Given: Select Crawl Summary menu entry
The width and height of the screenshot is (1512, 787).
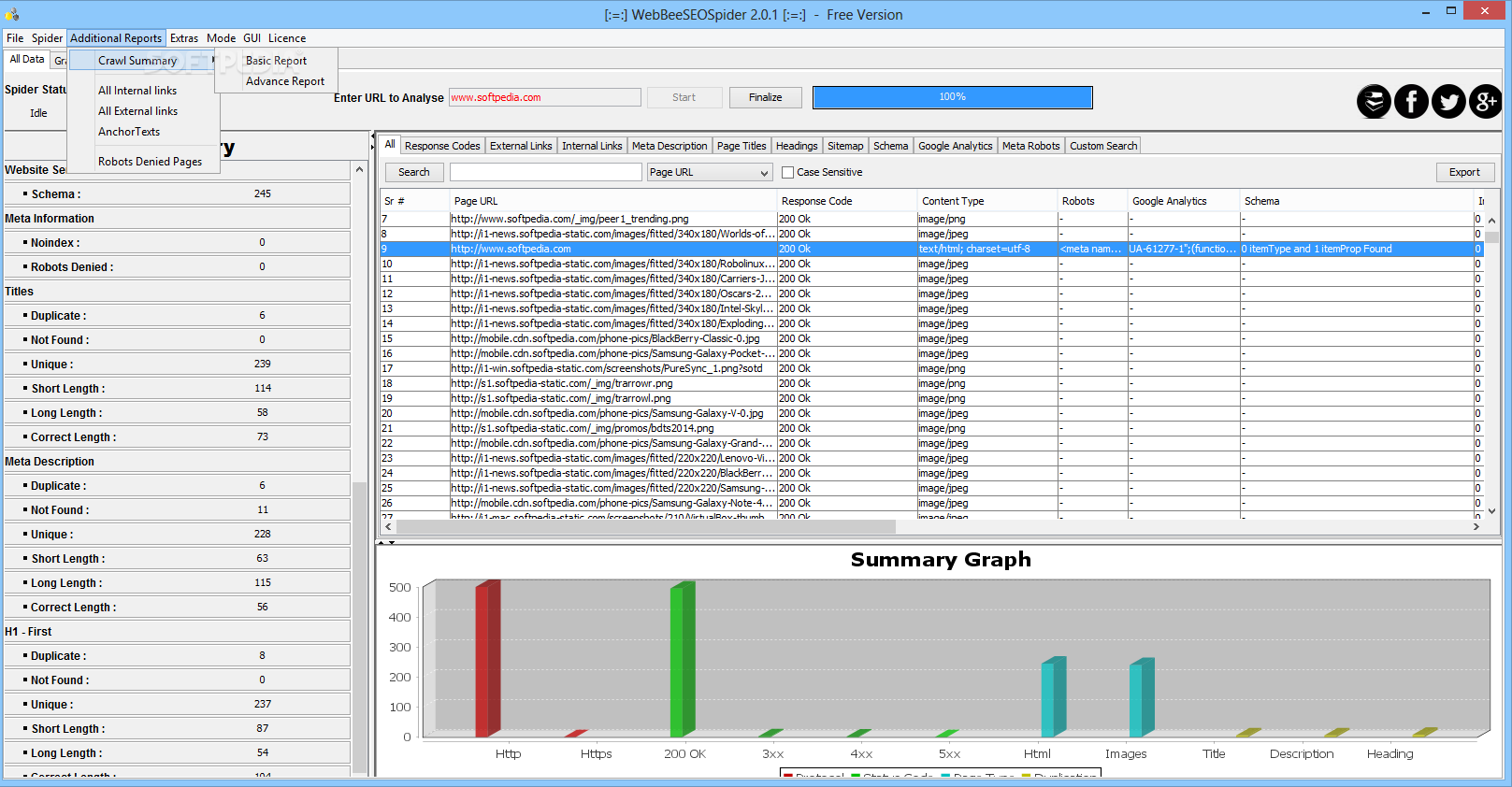Looking at the screenshot, I should coord(144,61).
